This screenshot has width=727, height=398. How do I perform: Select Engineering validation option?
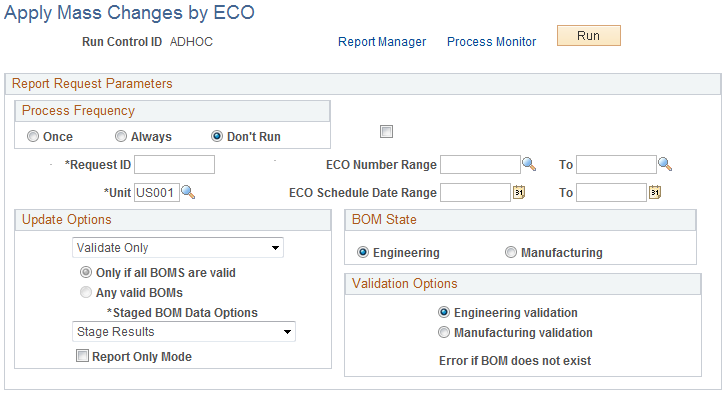tap(444, 312)
